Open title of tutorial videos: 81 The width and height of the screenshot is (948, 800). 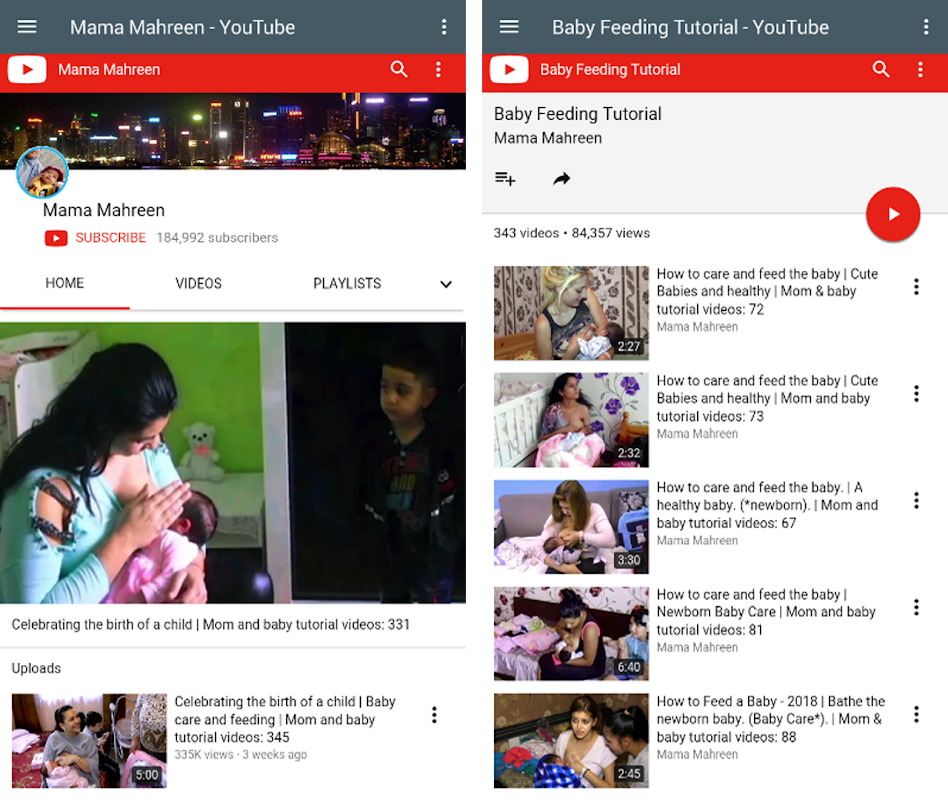[766, 612]
